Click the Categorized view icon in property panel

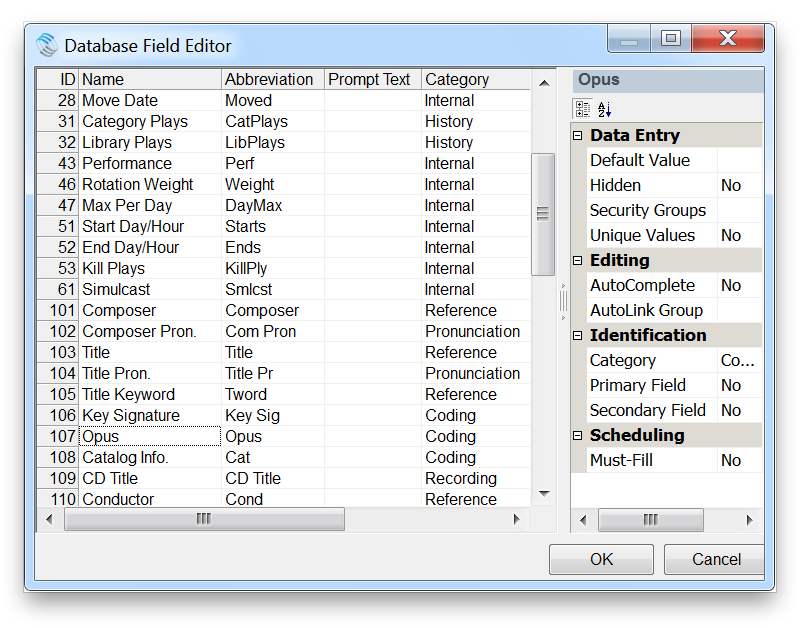pos(582,109)
